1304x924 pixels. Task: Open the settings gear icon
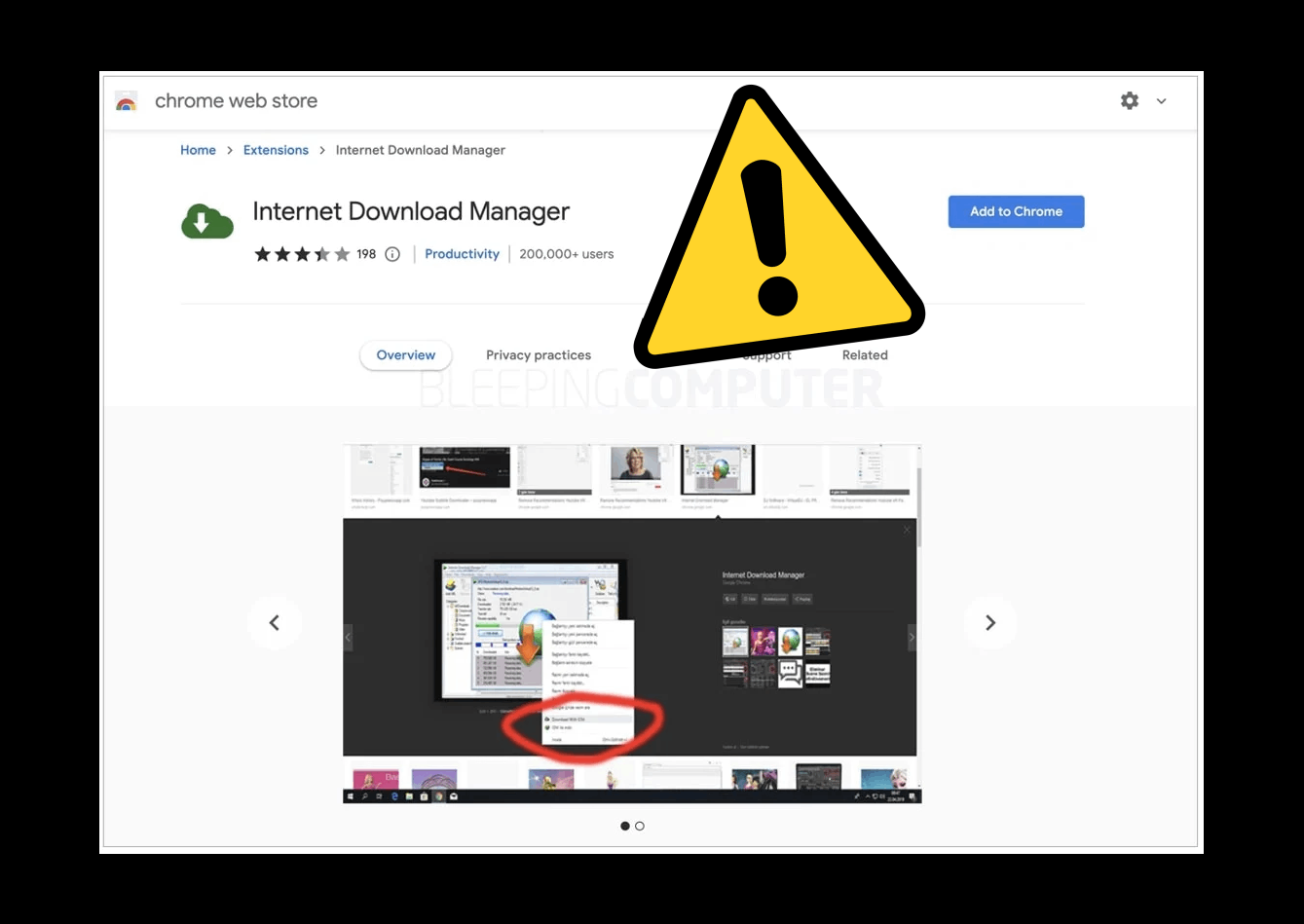coord(1130,100)
